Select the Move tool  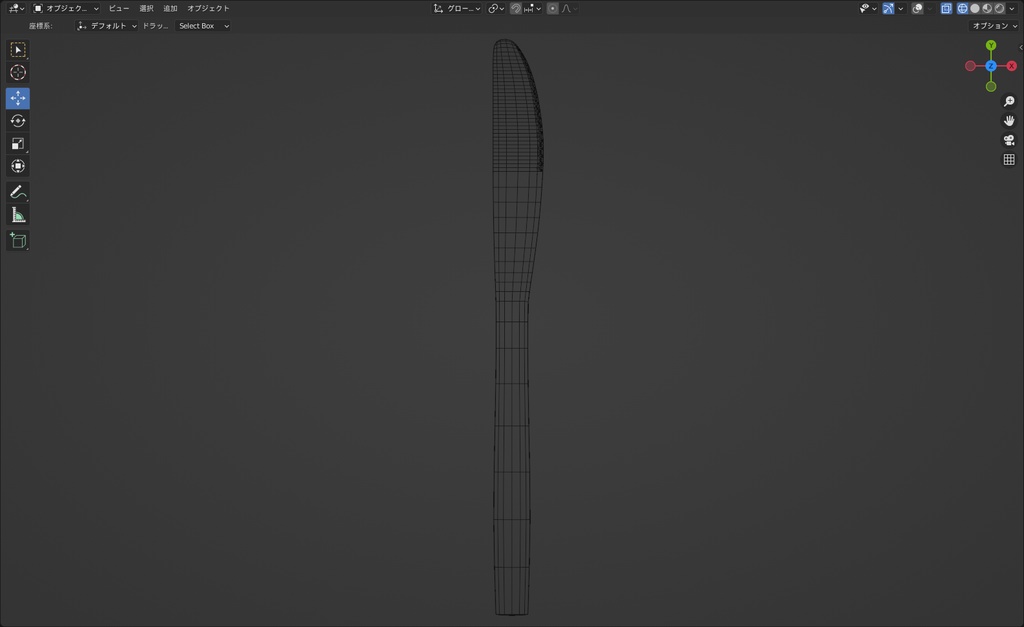(x=18, y=98)
